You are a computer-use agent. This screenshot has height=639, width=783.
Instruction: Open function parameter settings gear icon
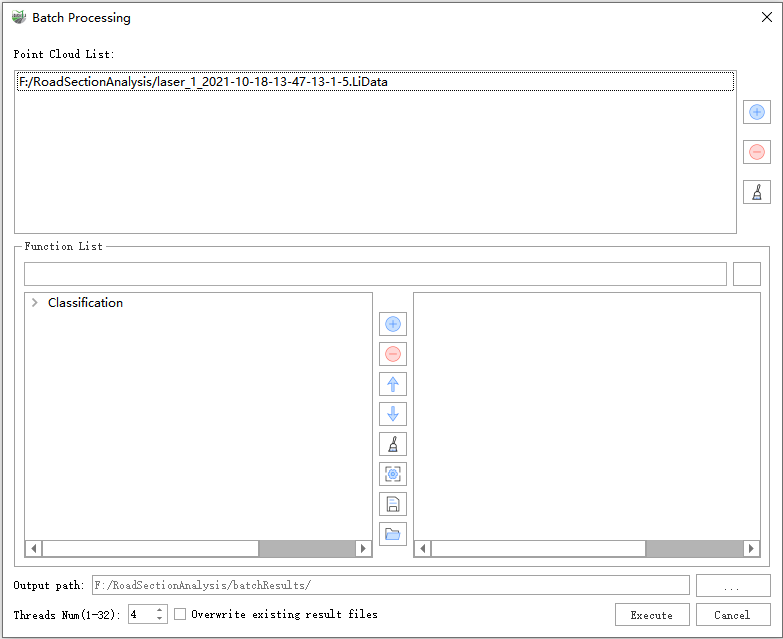point(393,474)
